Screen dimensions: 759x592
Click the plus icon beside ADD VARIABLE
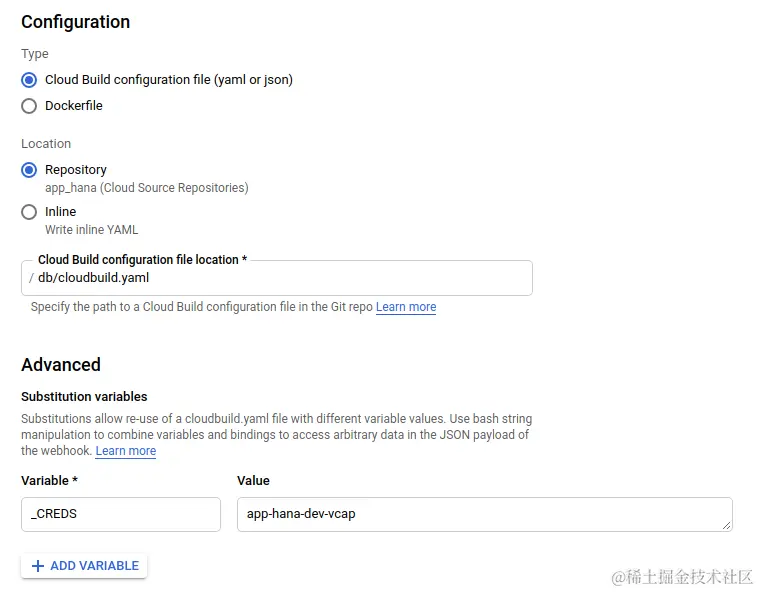(x=38, y=566)
